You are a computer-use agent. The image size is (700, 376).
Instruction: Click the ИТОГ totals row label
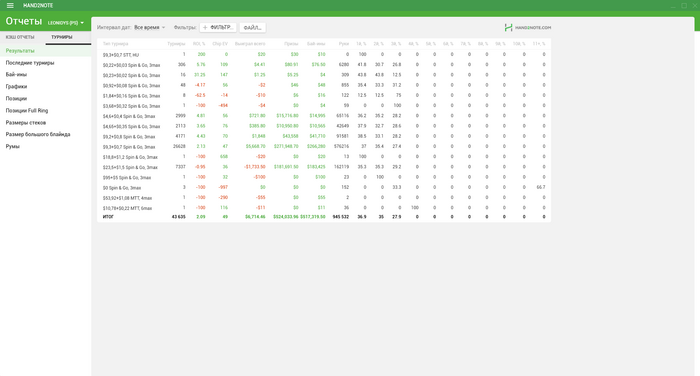108,217
